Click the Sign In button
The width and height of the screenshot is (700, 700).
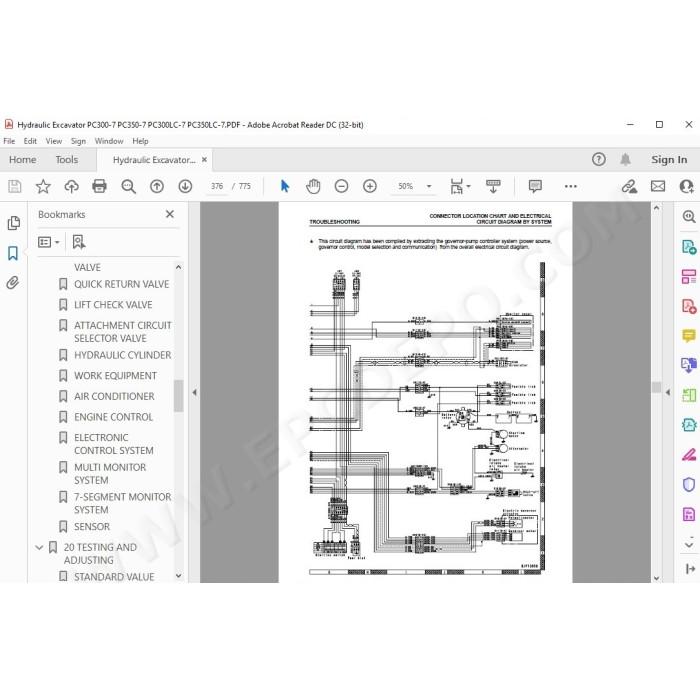669,159
